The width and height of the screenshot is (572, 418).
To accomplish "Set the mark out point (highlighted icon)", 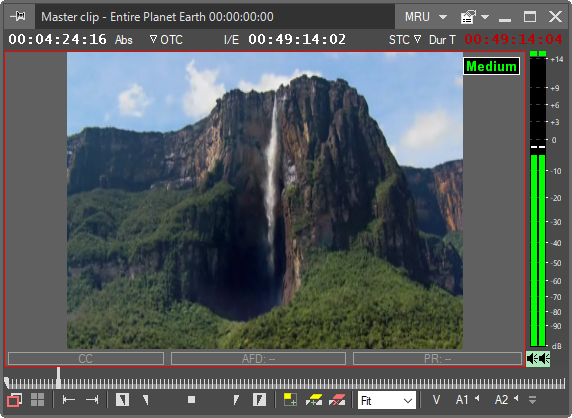I will tap(259, 400).
